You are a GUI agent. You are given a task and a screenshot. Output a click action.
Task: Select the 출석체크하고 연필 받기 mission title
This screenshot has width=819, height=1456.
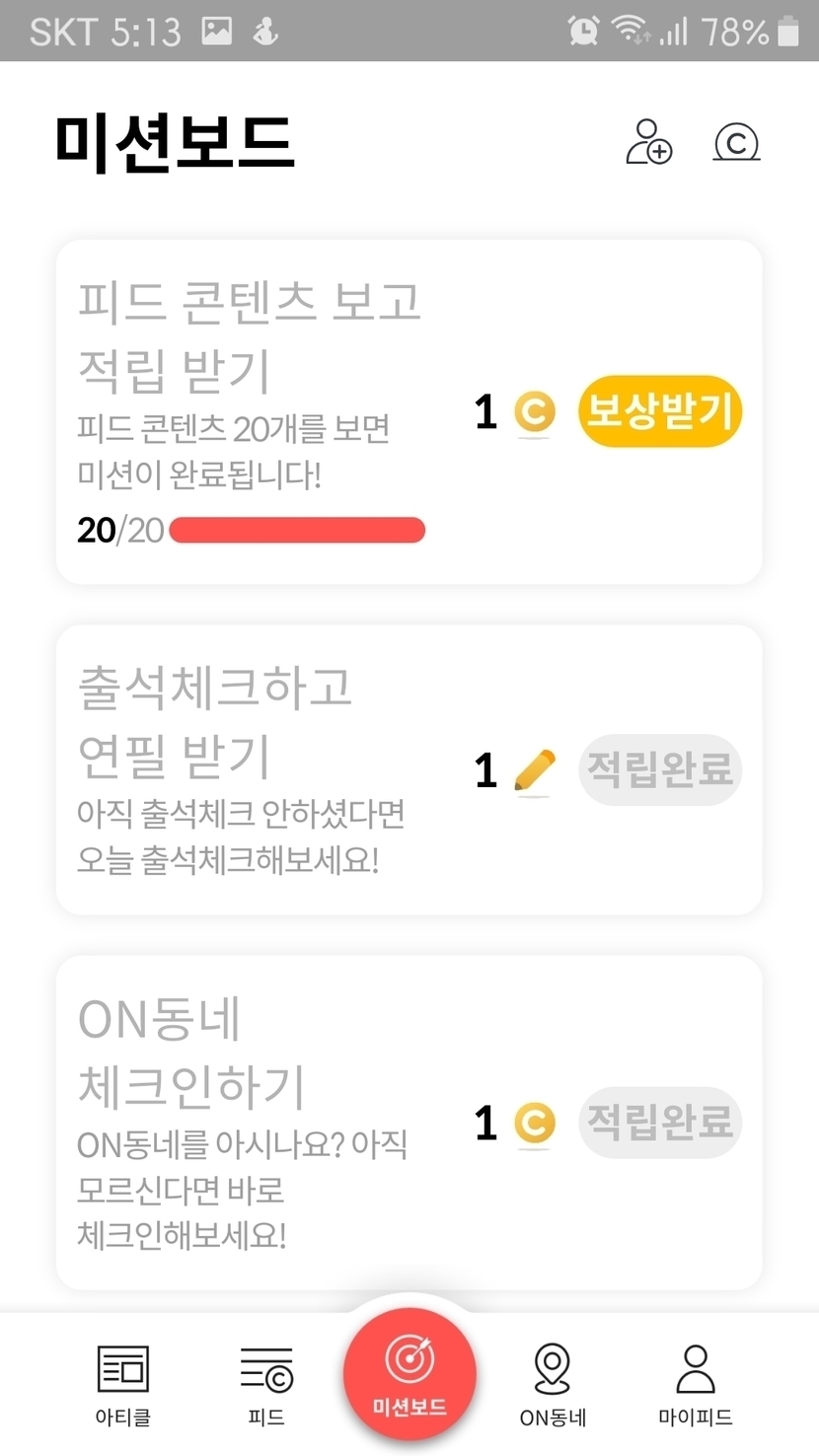tap(214, 721)
